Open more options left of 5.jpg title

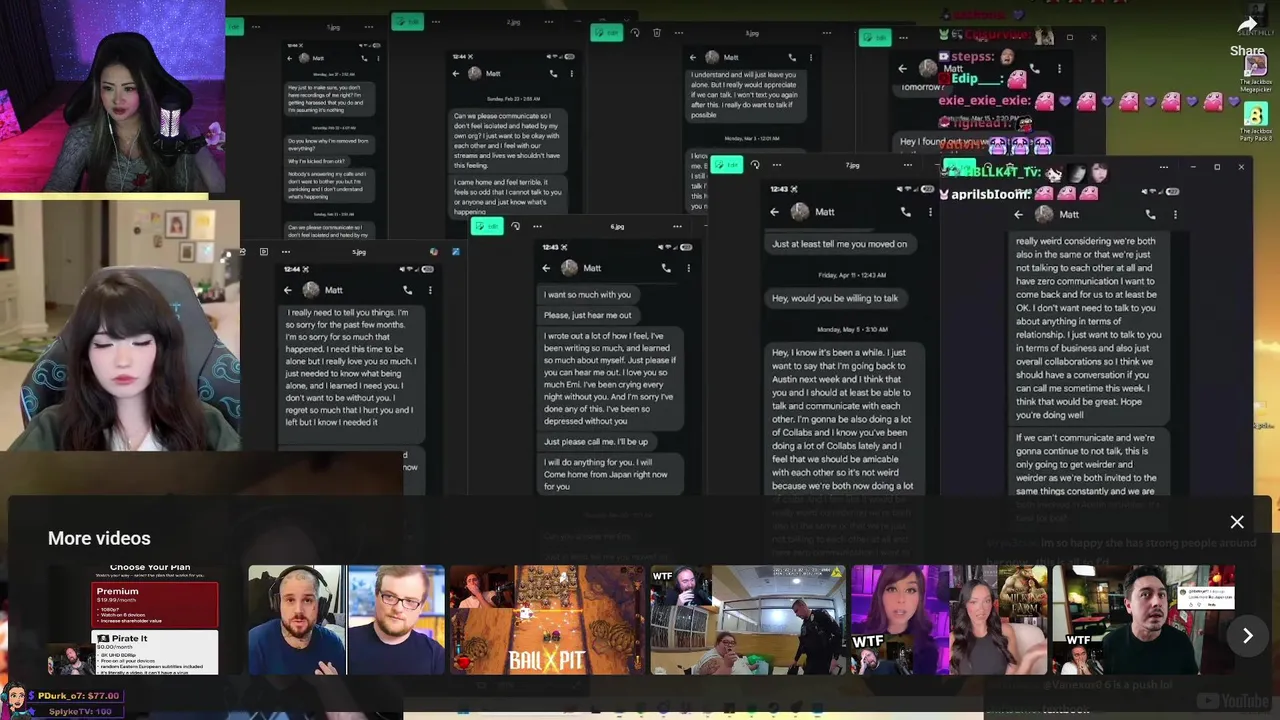pyautogui.click(x=285, y=252)
